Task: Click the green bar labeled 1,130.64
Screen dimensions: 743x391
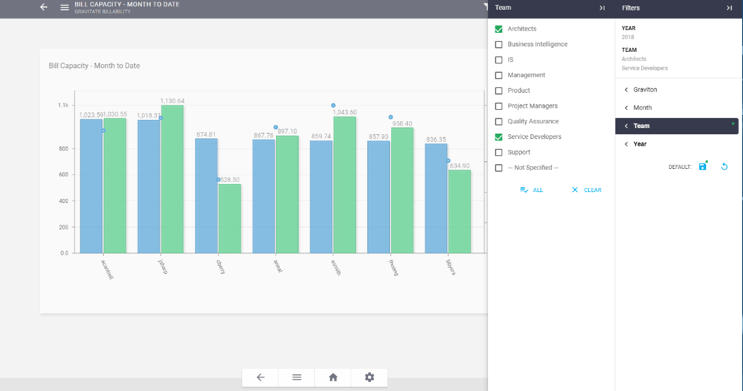Action: [172, 179]
